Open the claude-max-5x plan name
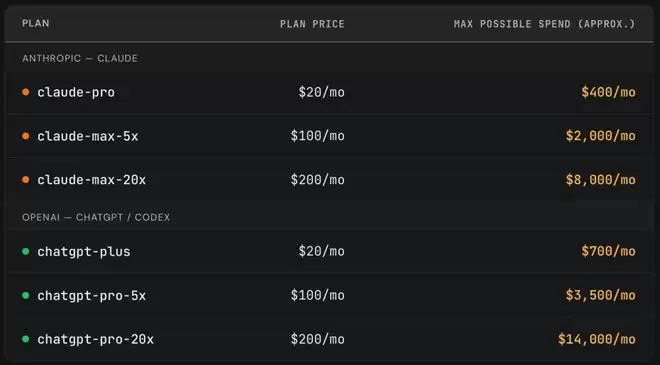Image resolution: width=660 pixels, height=365 pixels. 88,136
